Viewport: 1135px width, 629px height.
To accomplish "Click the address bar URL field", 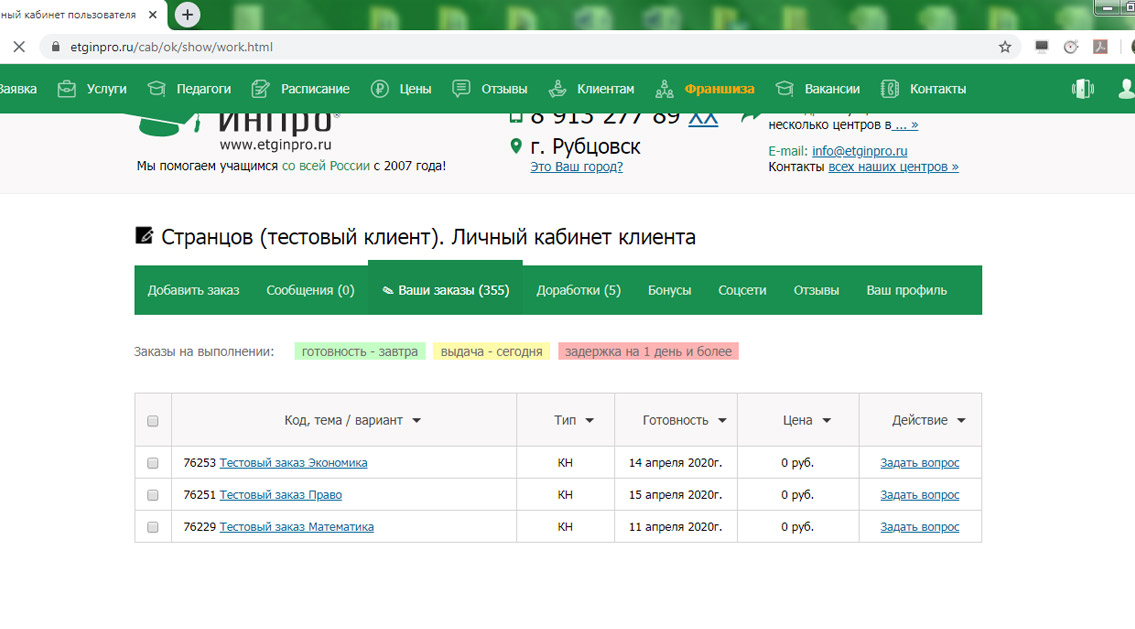I will coord(500,47).
